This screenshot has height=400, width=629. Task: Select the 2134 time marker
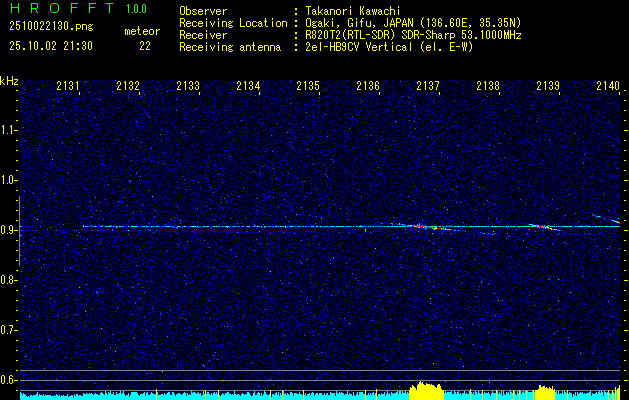[x=249, y=87]
